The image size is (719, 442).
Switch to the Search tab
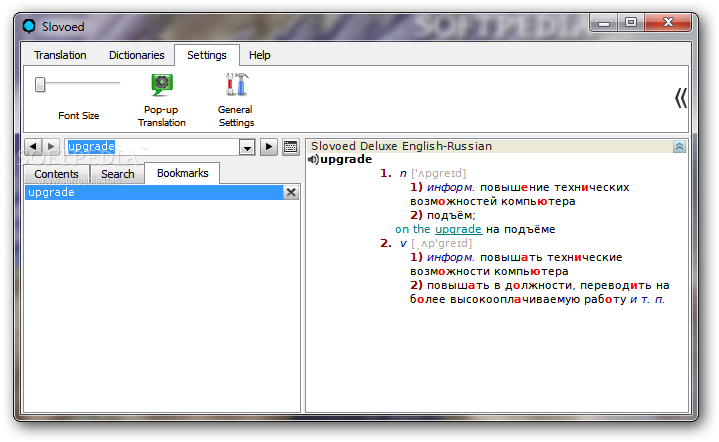(118, 174)
